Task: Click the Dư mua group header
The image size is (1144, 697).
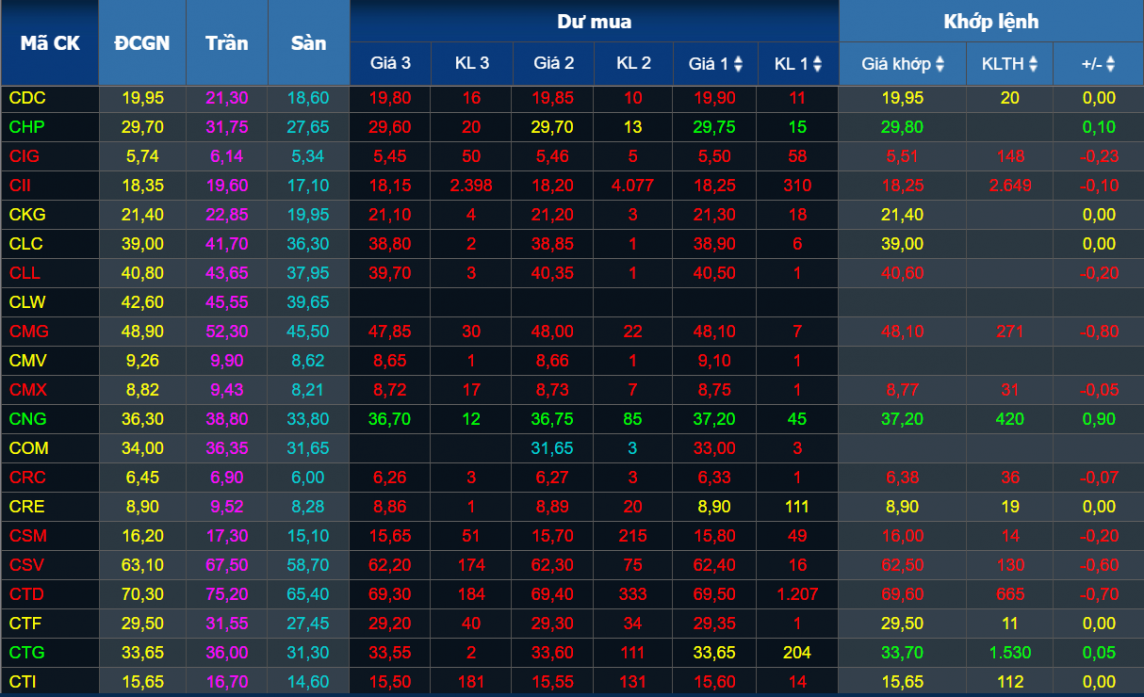Action: 594,21
